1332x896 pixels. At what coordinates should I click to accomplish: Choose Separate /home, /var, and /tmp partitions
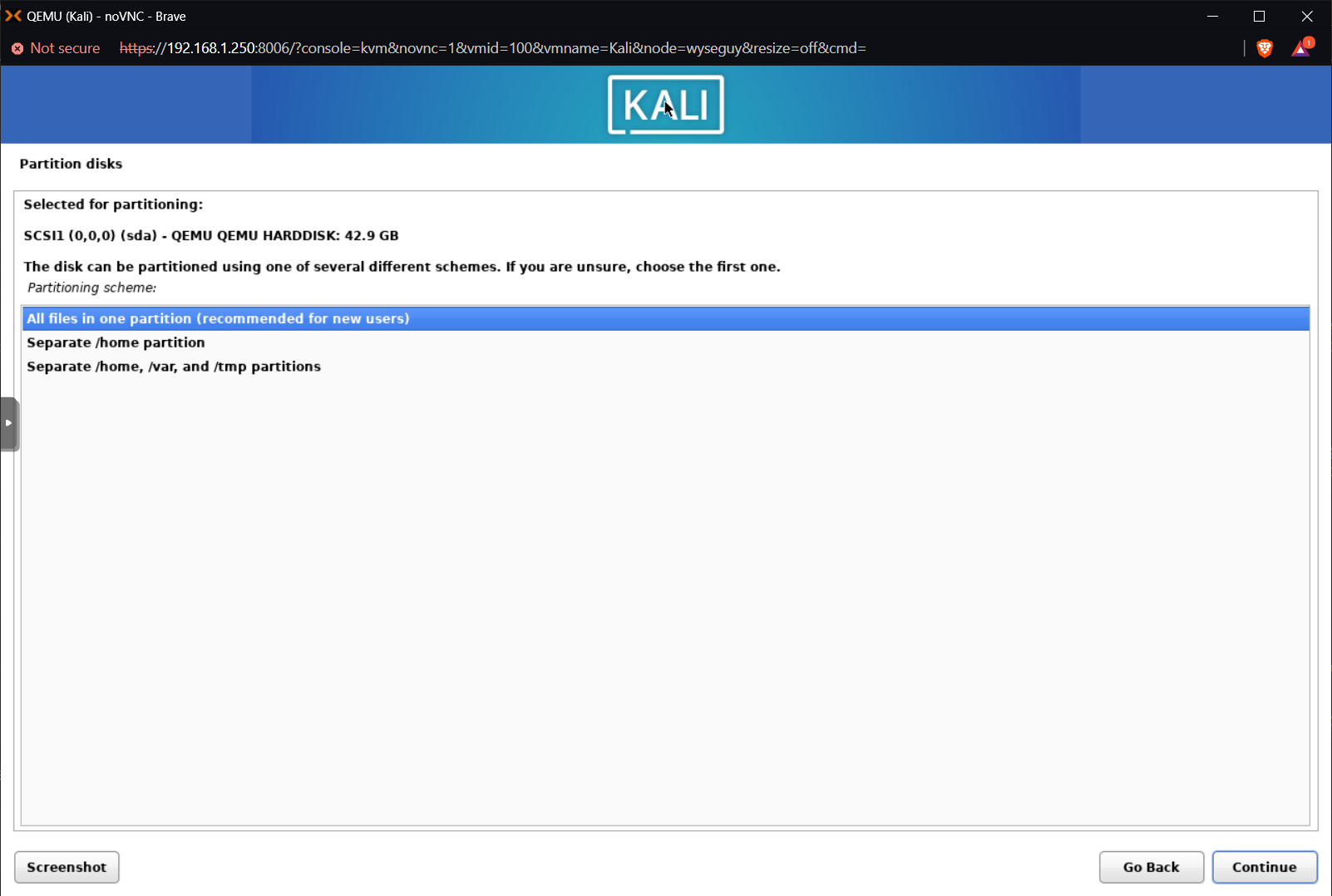tap(665, 367)
